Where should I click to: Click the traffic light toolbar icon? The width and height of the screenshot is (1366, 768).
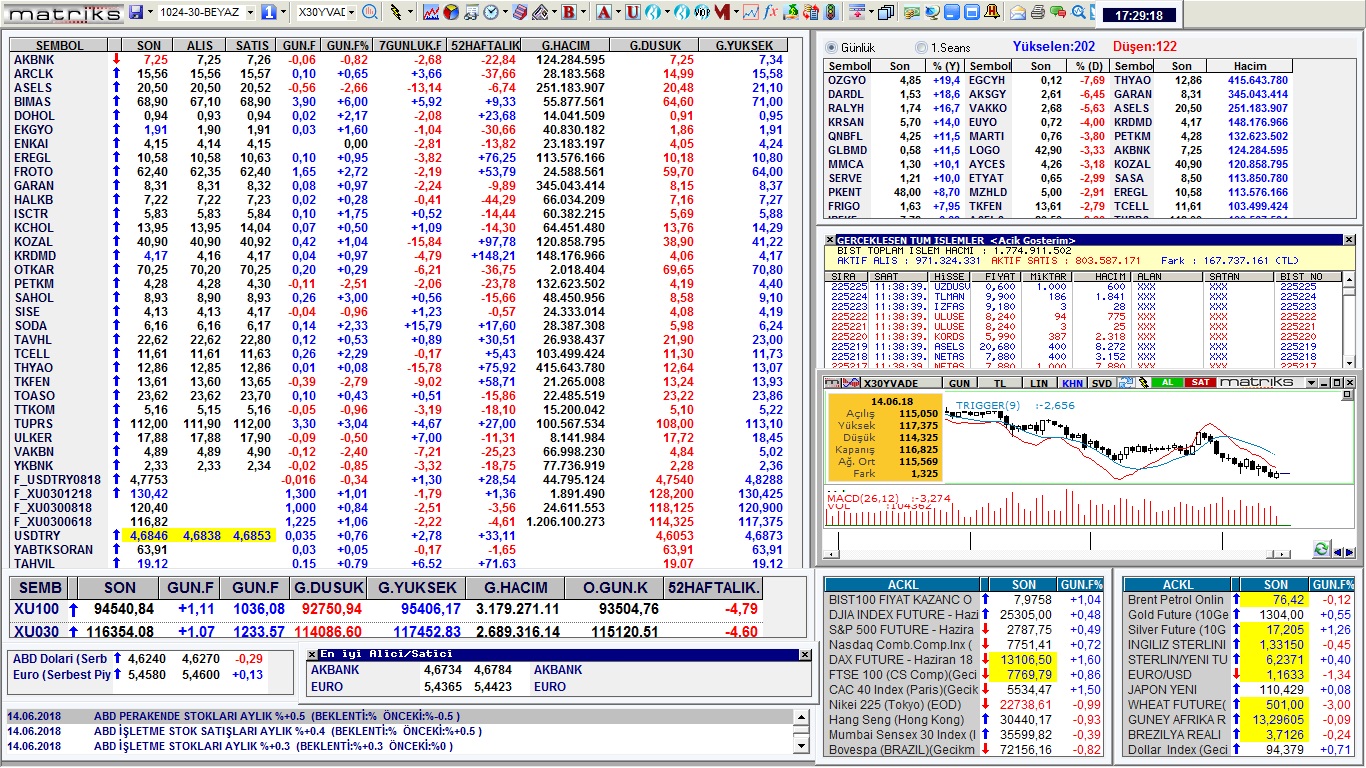830,12
